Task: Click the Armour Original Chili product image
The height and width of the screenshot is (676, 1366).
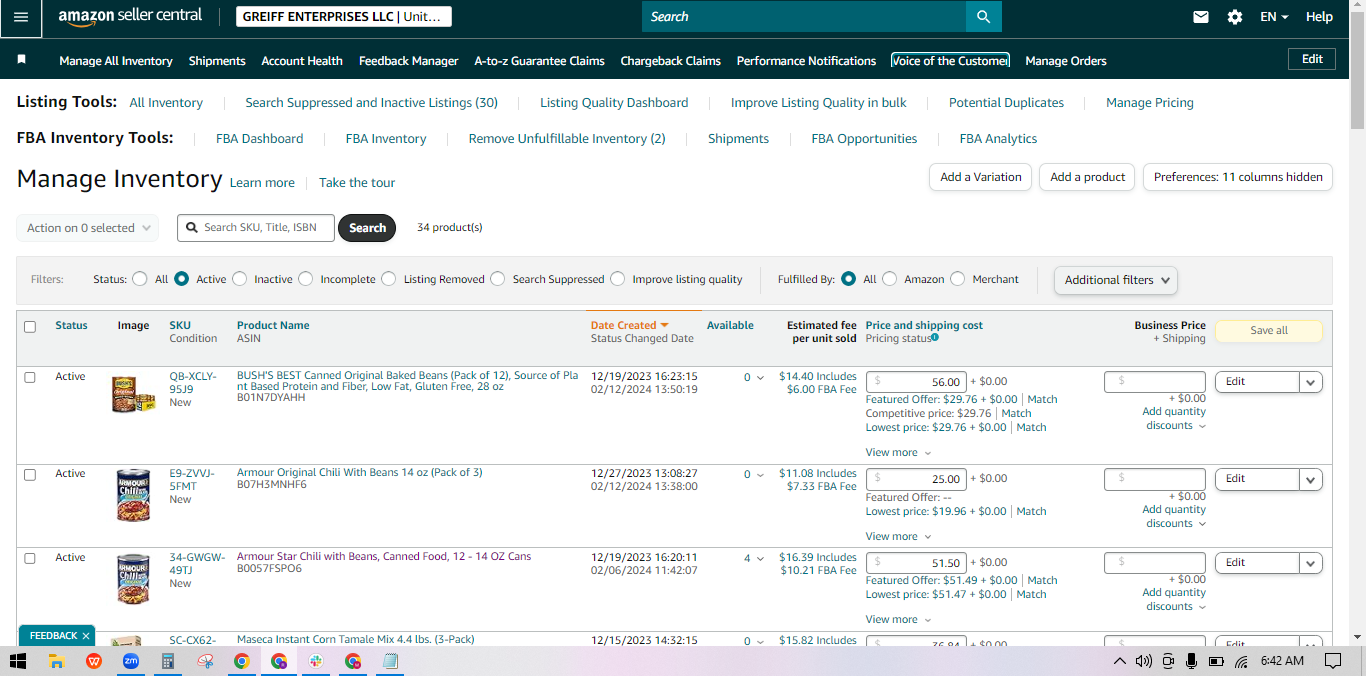Action: point(133,495)
